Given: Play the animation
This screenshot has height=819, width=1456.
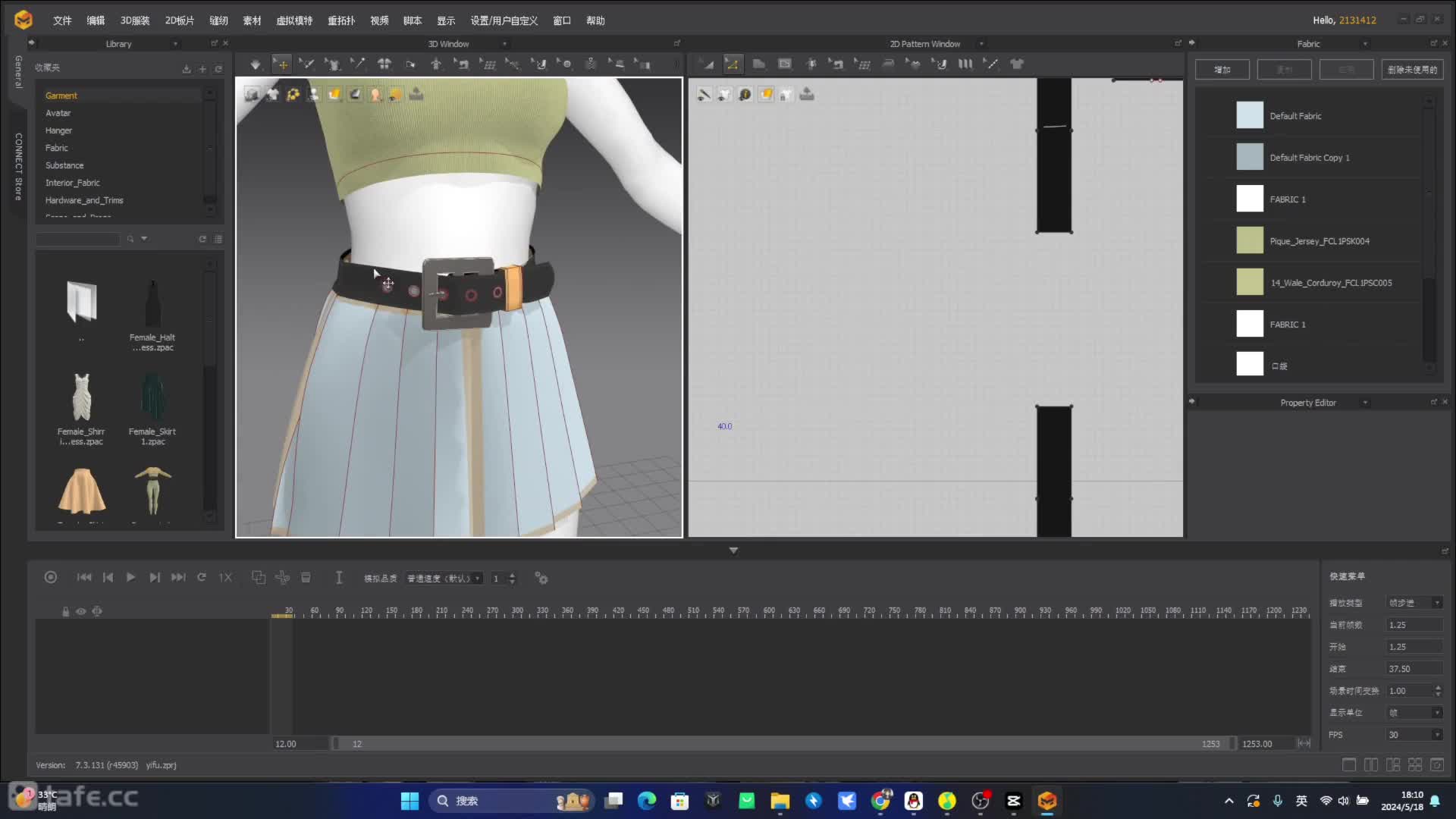Looking at the screenshot, I should 130,578.
